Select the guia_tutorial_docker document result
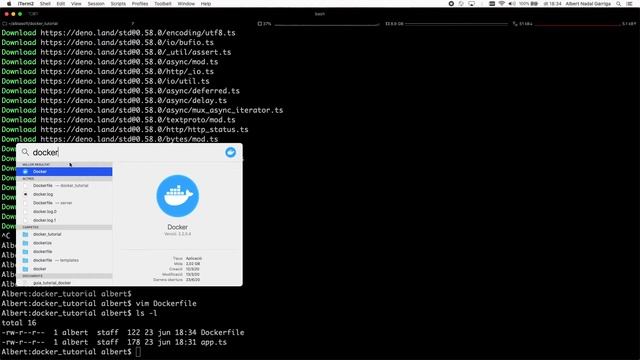Screen dimensions: 640x360 pos(64,282)
